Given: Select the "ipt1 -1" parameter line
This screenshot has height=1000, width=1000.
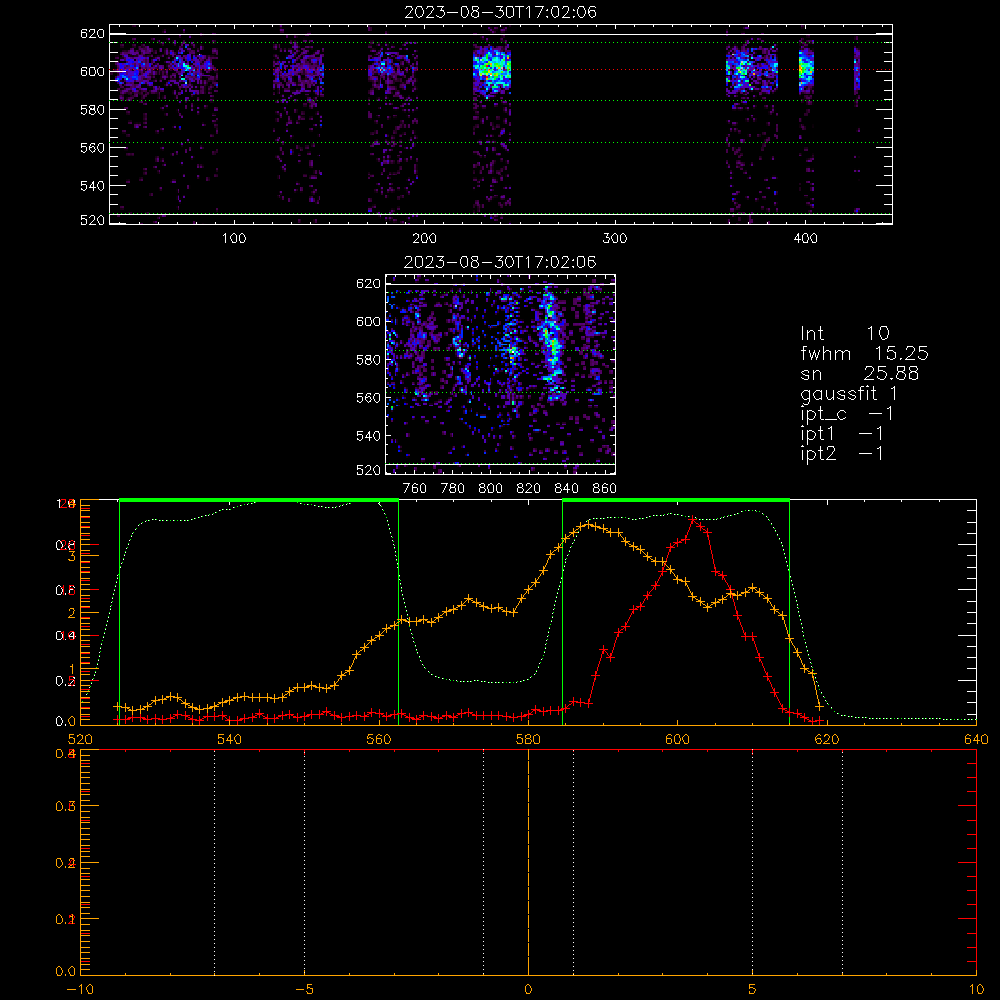Looking at the screenshot, I should [842, 434].
